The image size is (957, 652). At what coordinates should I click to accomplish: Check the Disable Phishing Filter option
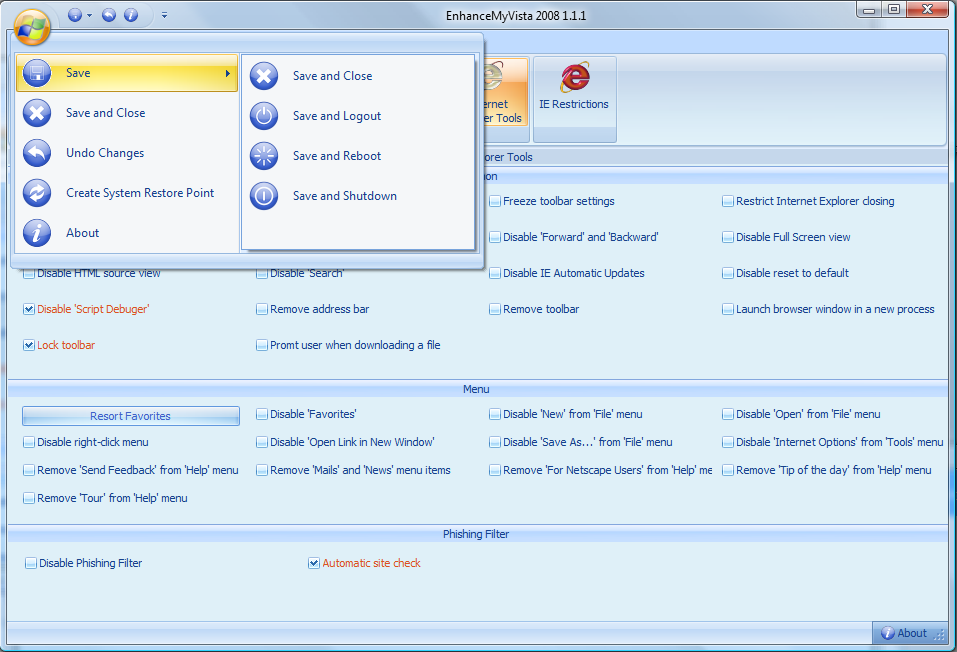(31, 563)
